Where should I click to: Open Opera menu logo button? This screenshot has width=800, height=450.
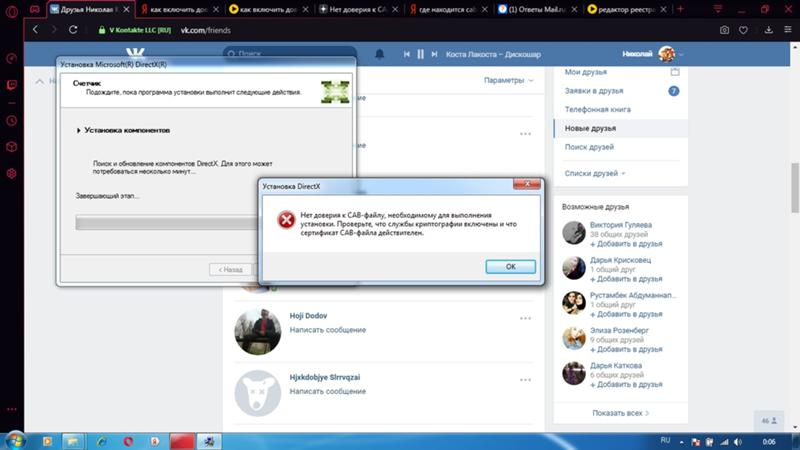click(12, 11)
